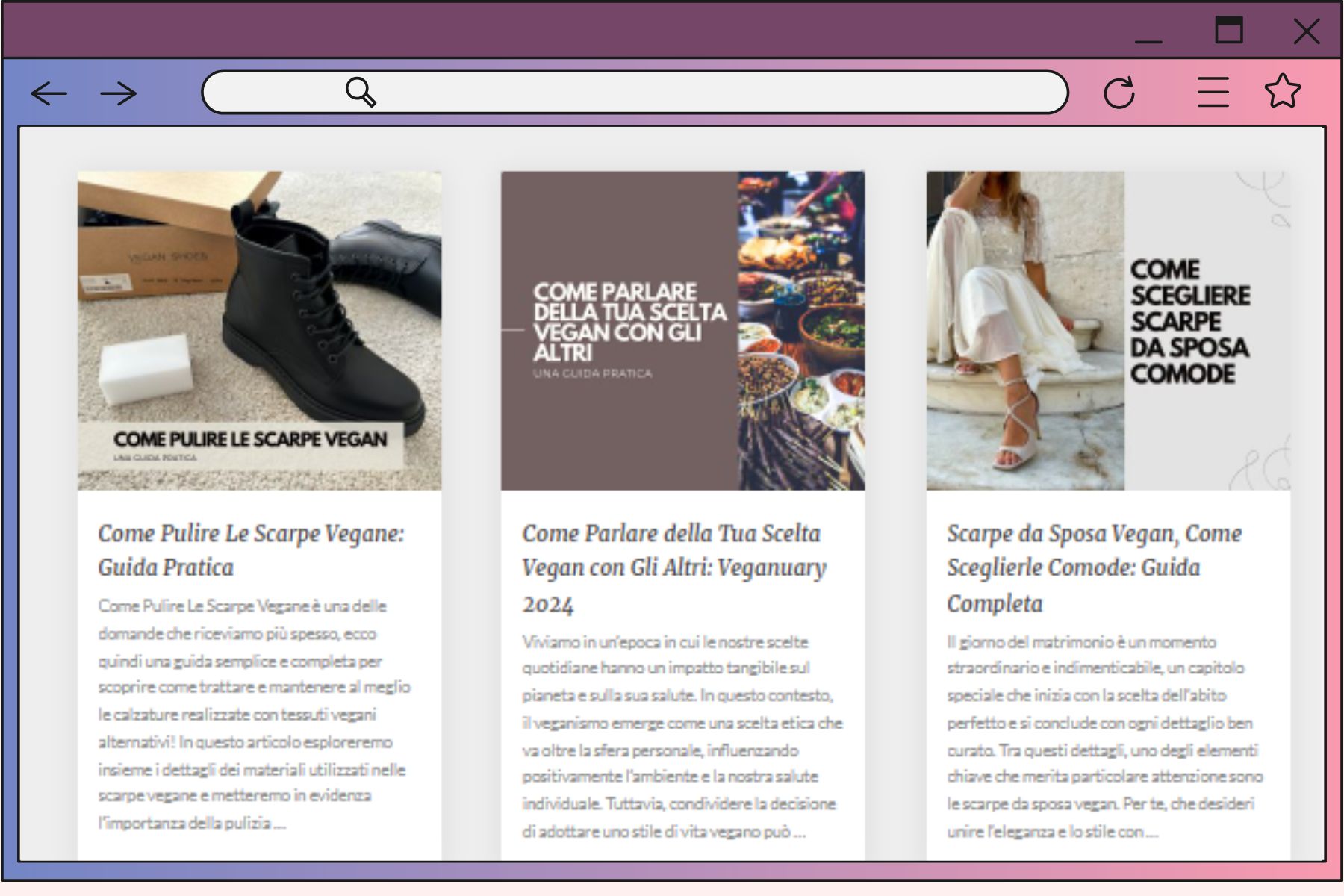The width and height of the screenshot is (1344, 896).
Task: Click the excerpt beginning 'Il giorno del matrimonio'
Action: tap(1104, 736)
